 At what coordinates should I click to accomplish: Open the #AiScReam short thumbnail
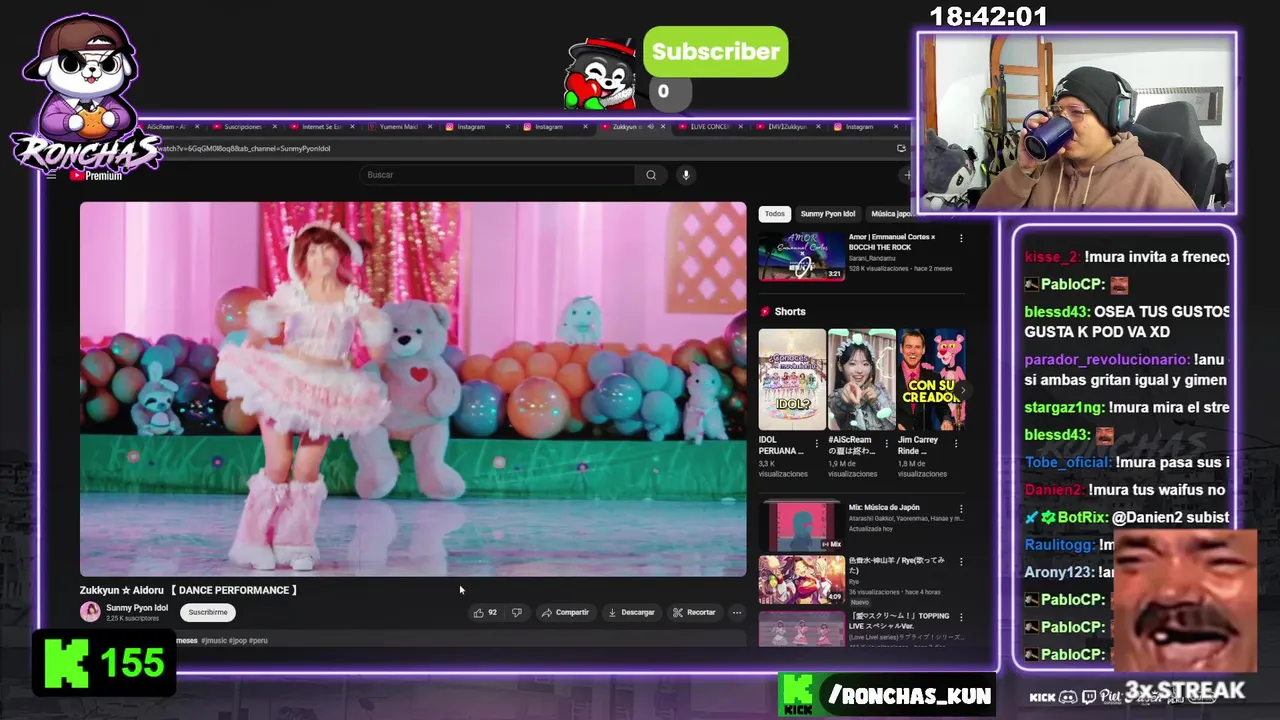pyautogui.click(x=861, y=380)
